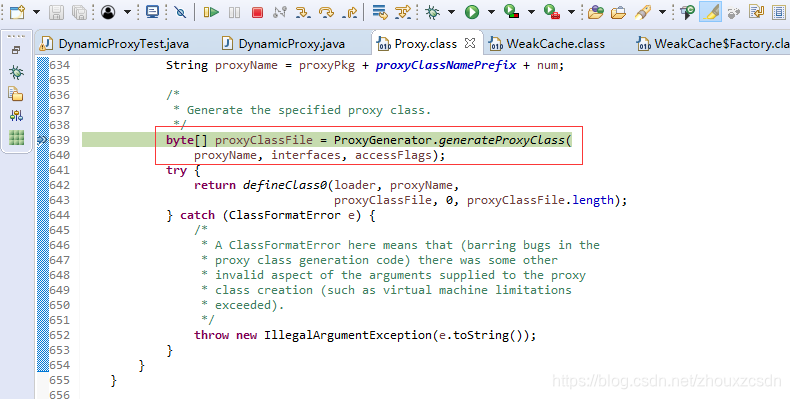Click the Save icon

56,12
